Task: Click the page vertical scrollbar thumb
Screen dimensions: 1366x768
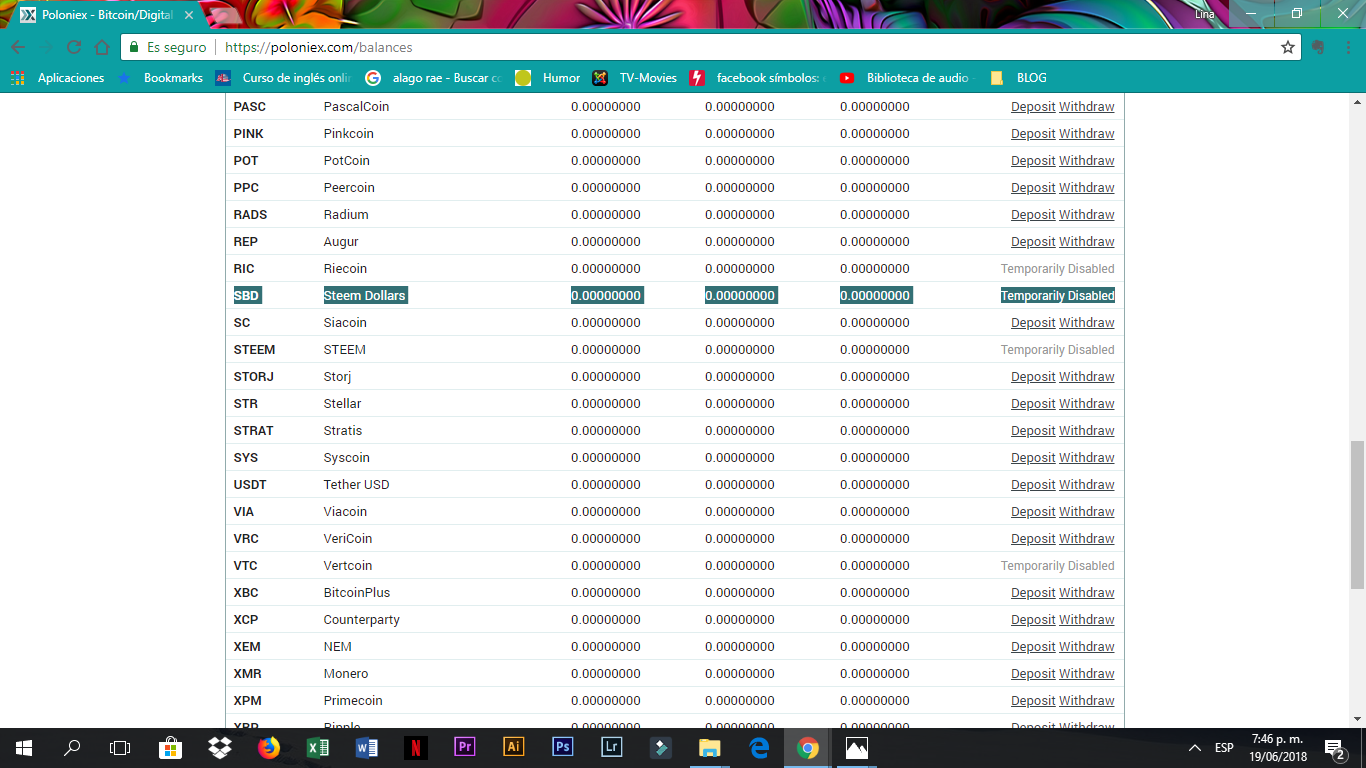Action: click(1357, 514)
